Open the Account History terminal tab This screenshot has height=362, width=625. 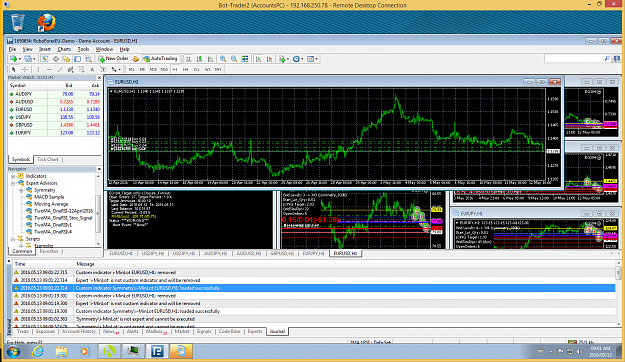(x=79, y=332)
